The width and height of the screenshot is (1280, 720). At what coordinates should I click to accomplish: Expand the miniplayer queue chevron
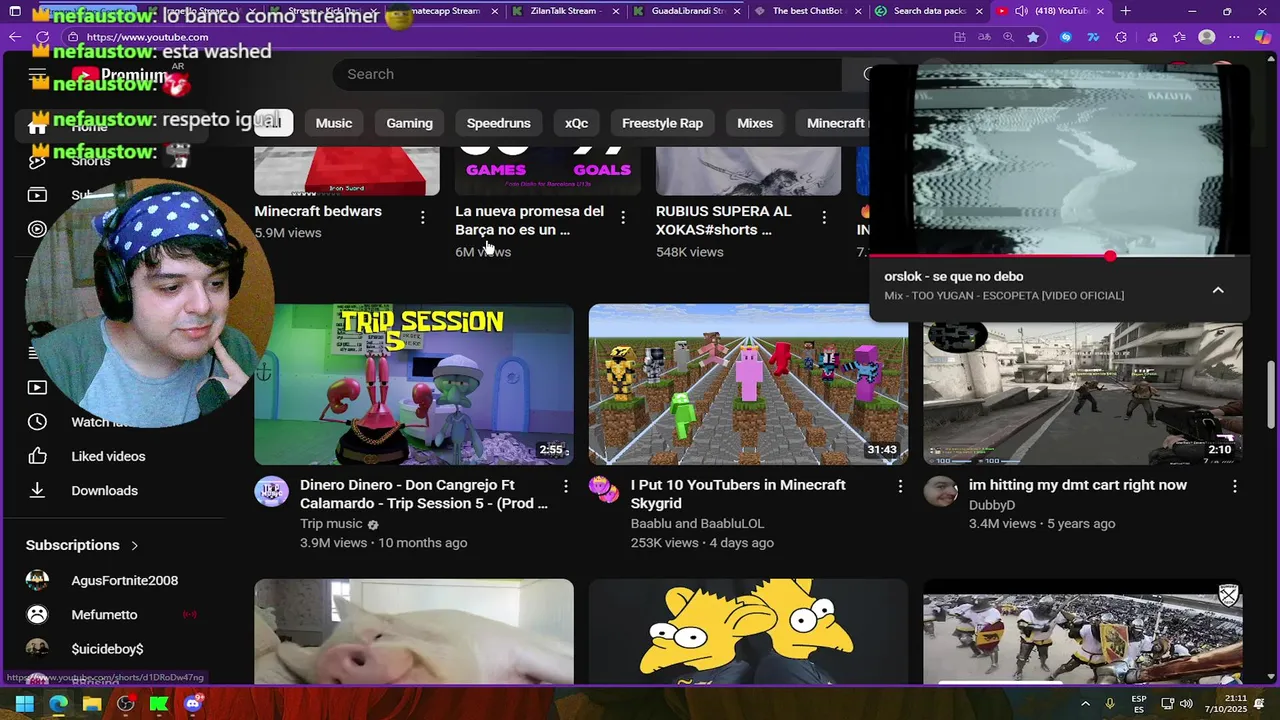pyautogui.click(x=1218, y=290)
